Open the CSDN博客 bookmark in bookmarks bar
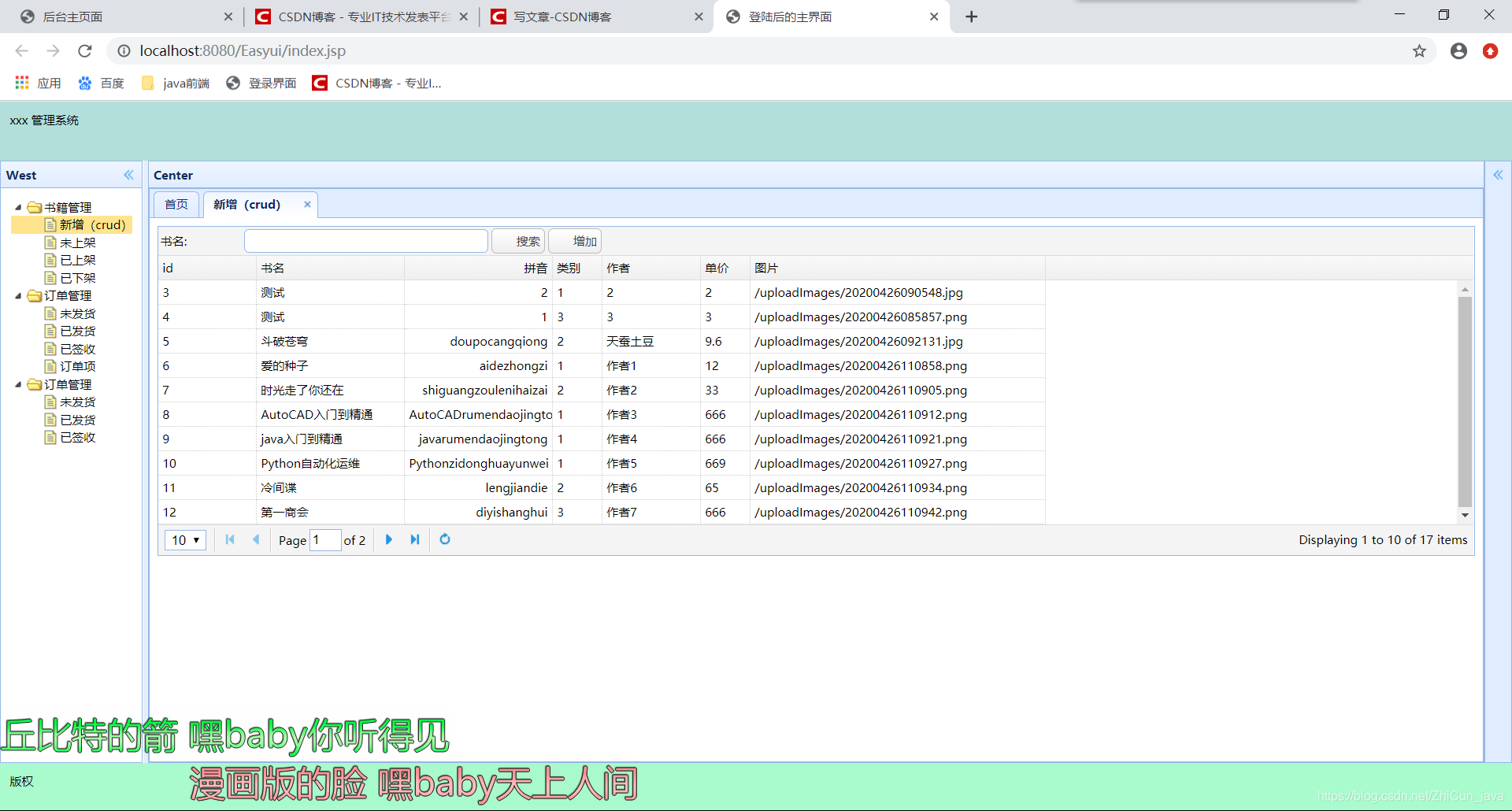The width and height of the screenshot is (1512, 811). [376, 83]
